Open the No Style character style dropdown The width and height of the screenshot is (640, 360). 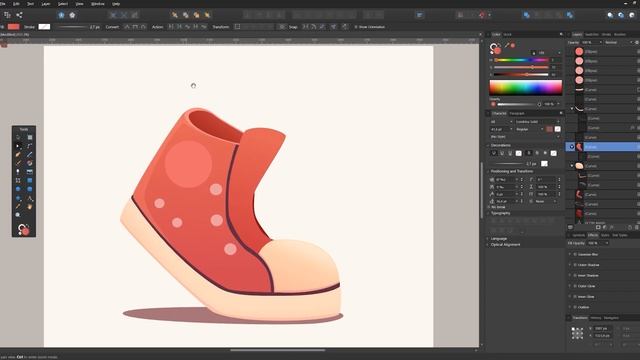pos(524,137)
